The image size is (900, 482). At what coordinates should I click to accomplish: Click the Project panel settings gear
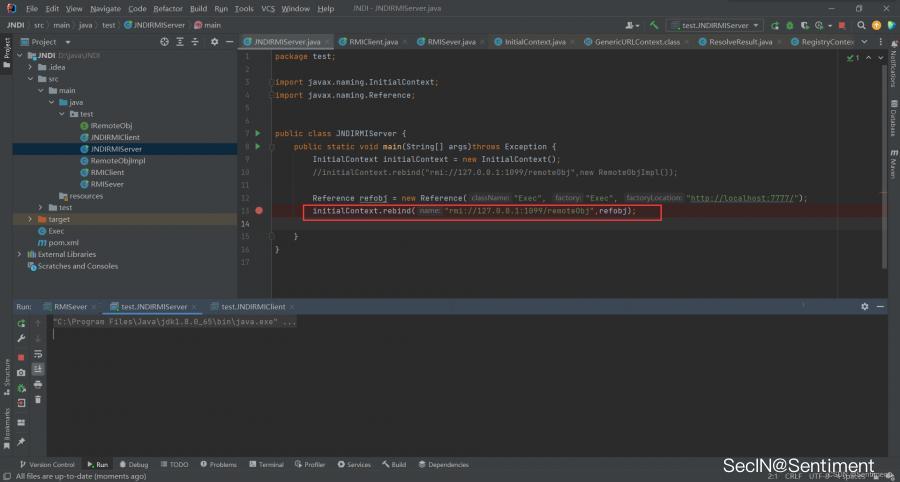(214, 42)
